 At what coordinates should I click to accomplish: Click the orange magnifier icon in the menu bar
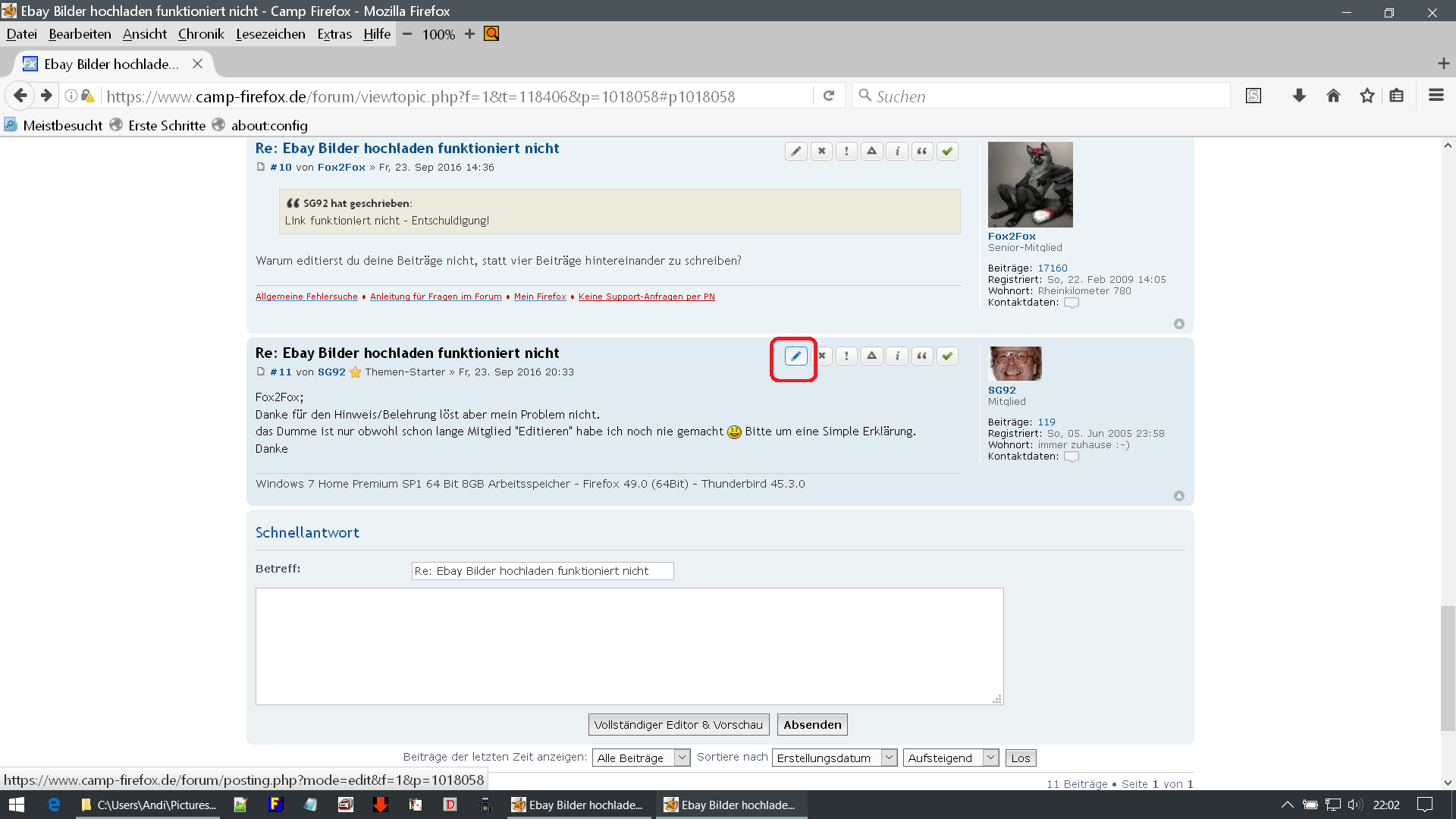(491, 34)
